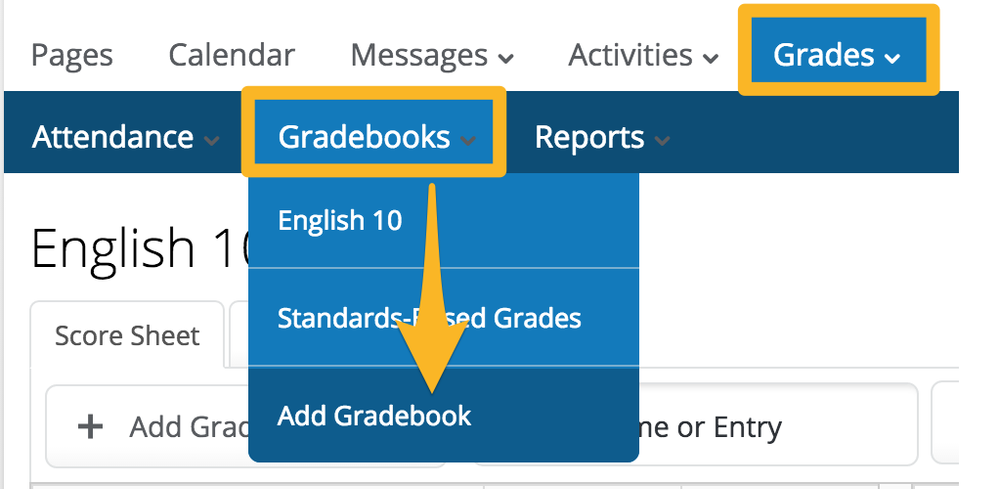Open the Pages navigation link

72,55
